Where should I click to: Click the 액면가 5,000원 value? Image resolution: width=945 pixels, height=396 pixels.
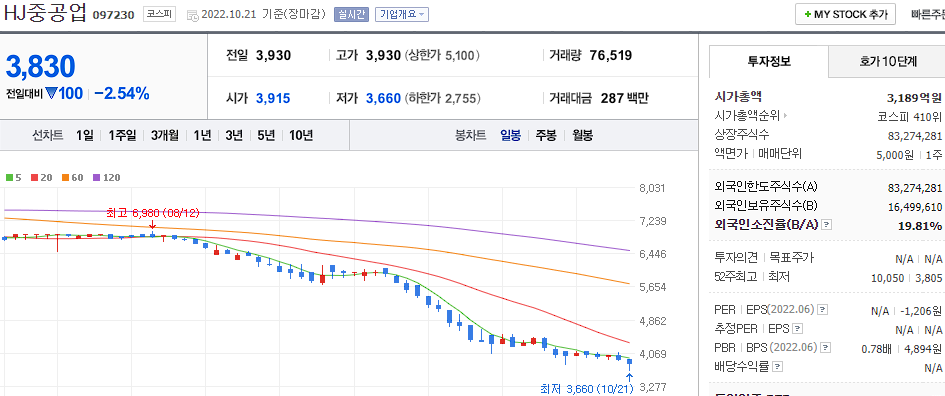896,155
